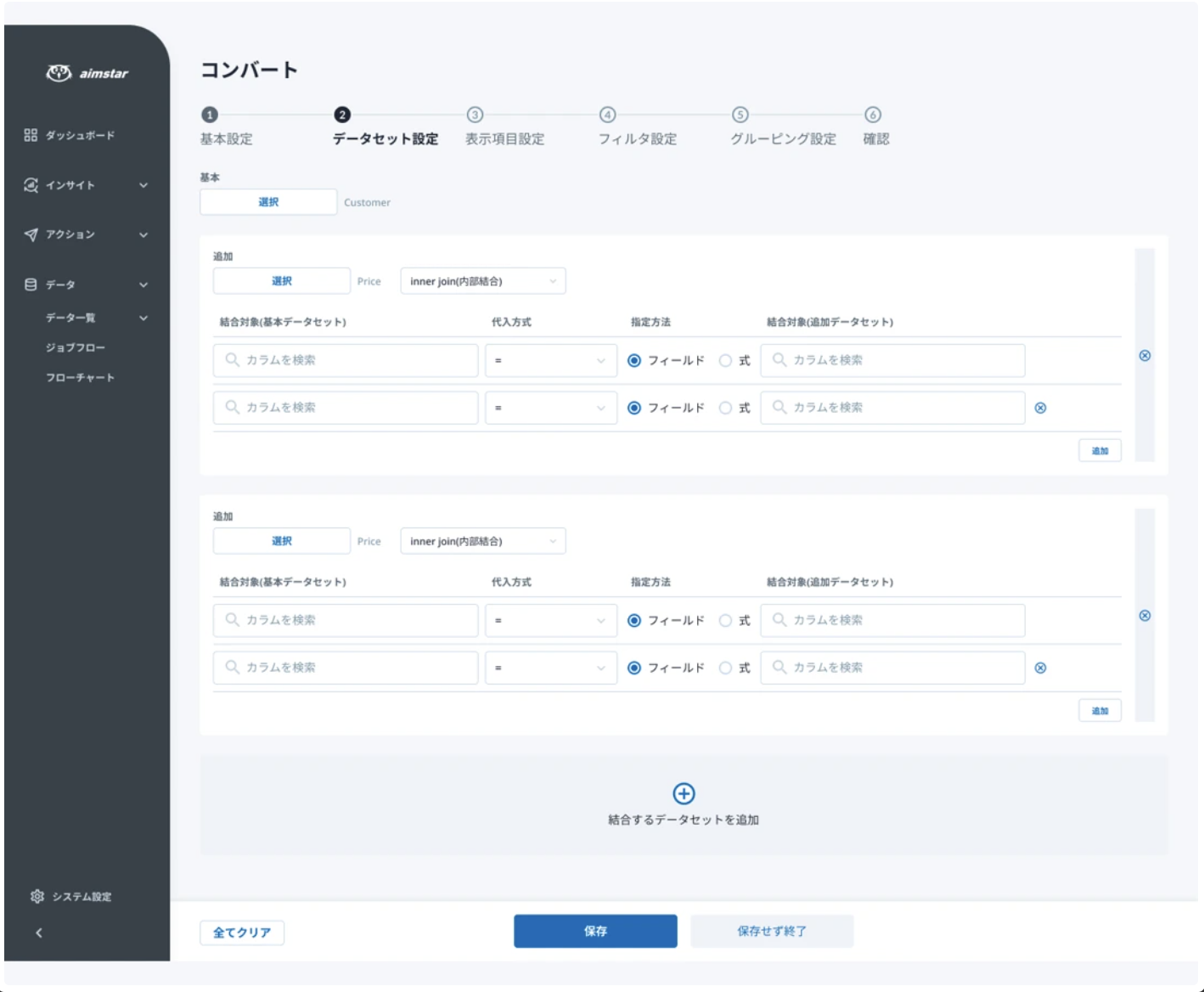
Task: Delete second condition row in first join block
Action: pyautogui.click(x=1040, y=409)
